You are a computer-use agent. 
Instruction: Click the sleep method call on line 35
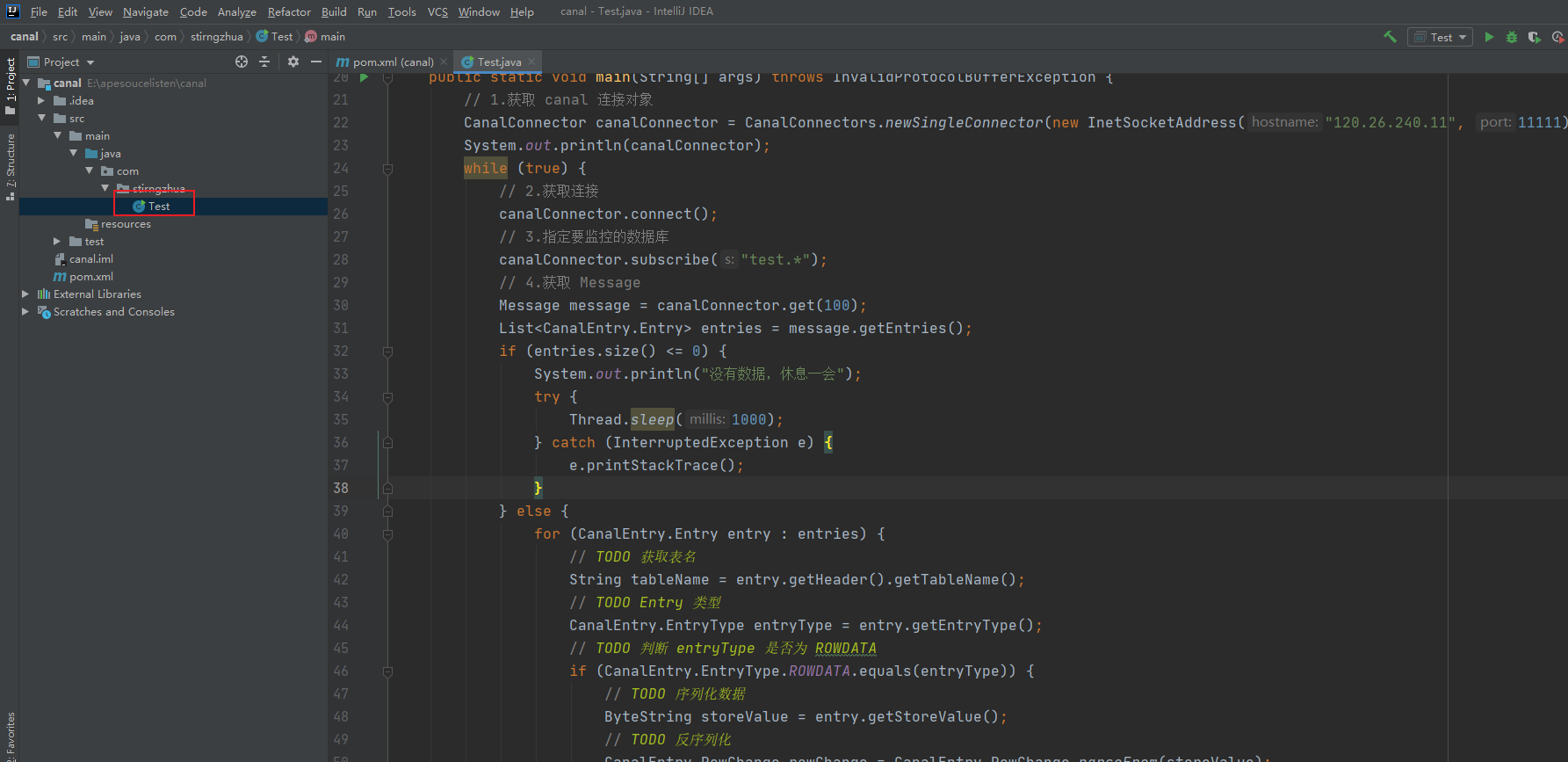(x=652, y=419)
